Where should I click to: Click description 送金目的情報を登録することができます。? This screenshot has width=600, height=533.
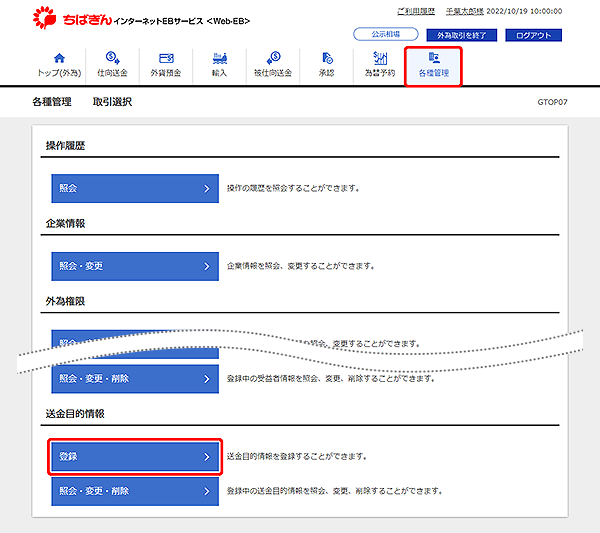coord(297,456)
